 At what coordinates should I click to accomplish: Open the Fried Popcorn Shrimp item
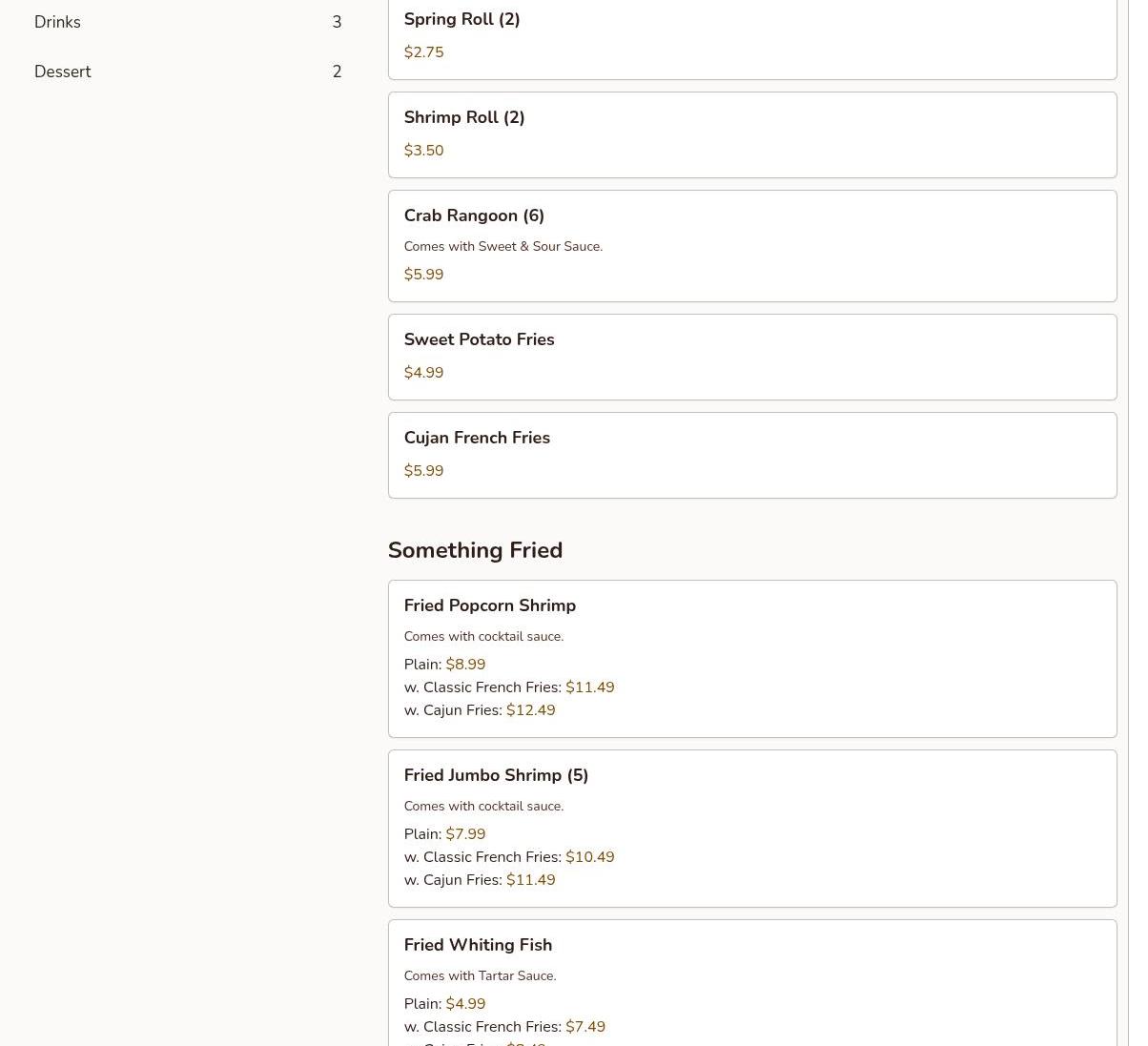coord(489,605)
